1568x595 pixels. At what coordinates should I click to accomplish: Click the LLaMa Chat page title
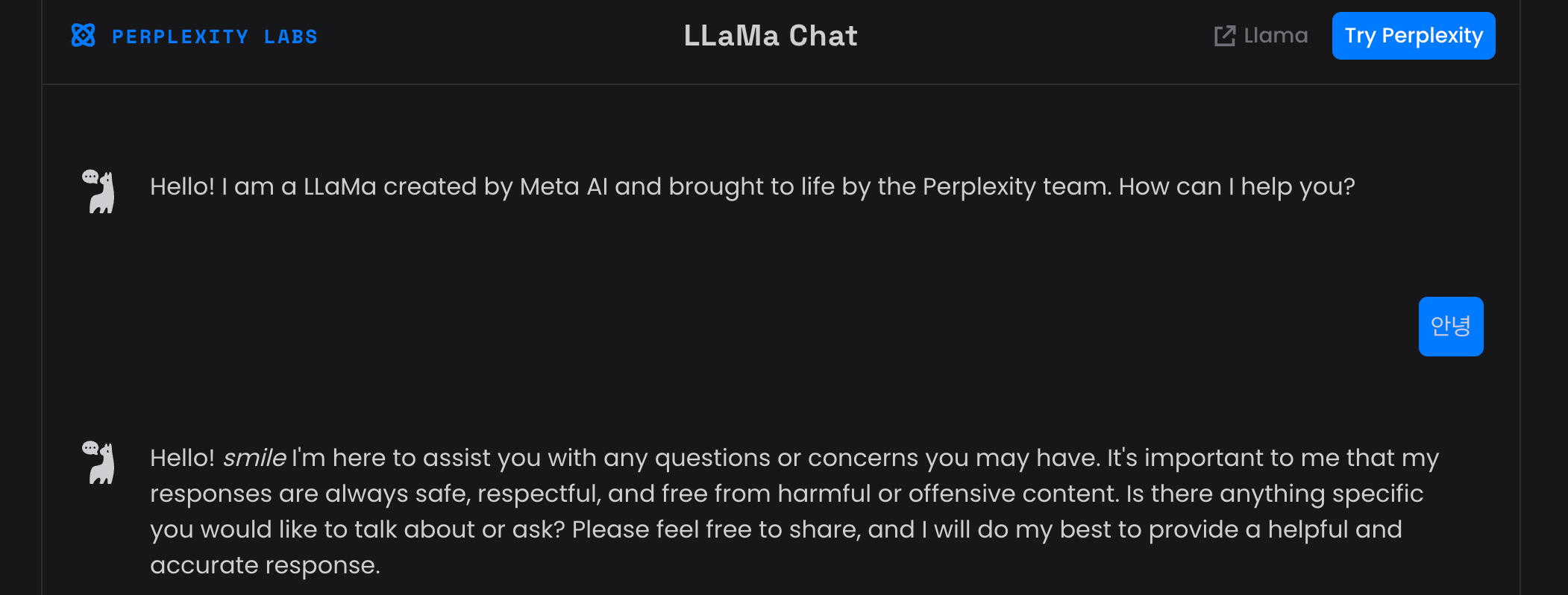(771, 36)
